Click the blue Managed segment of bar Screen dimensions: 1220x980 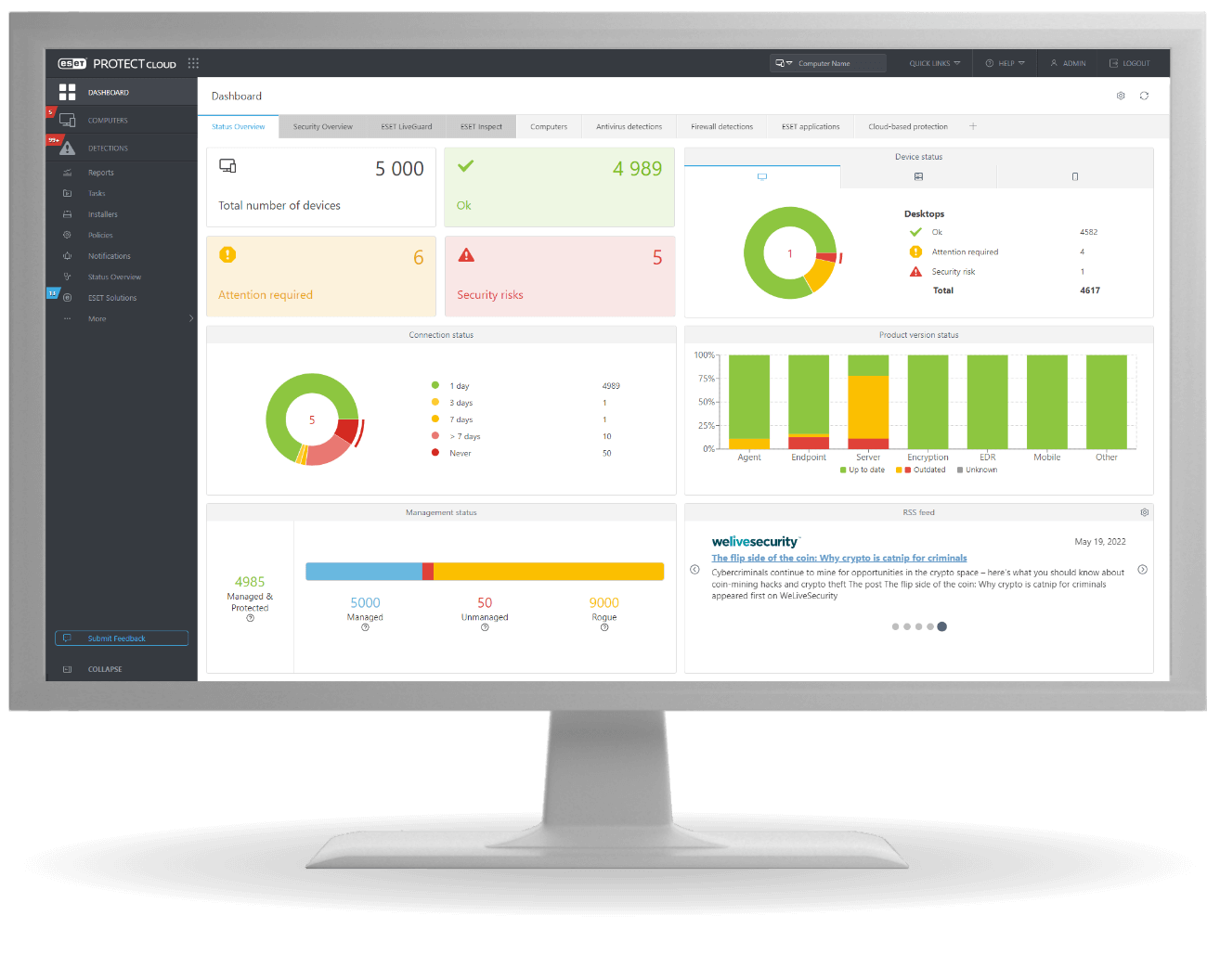click(x=364, y=572)
